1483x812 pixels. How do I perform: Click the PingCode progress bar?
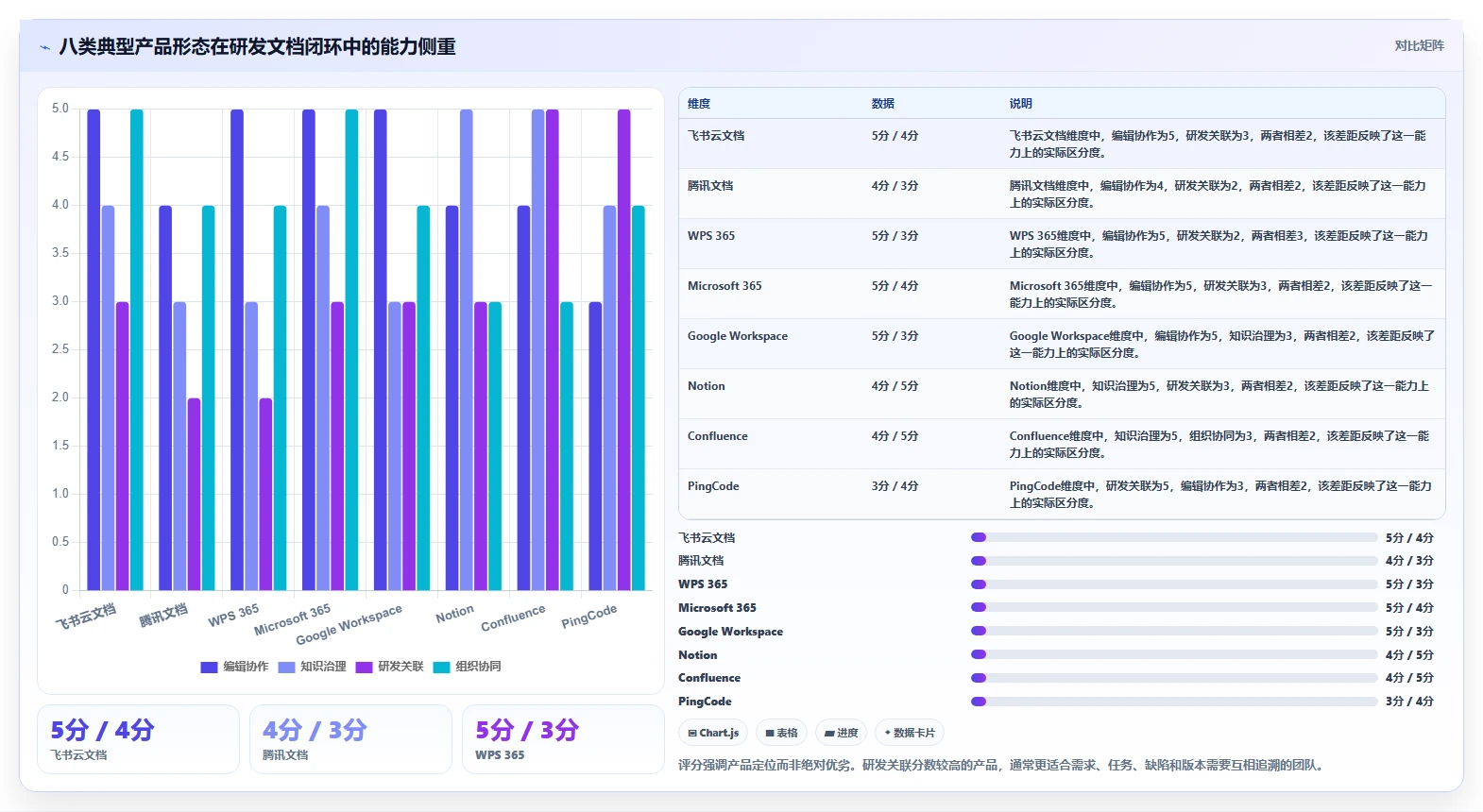click(x=1174, y=702)
